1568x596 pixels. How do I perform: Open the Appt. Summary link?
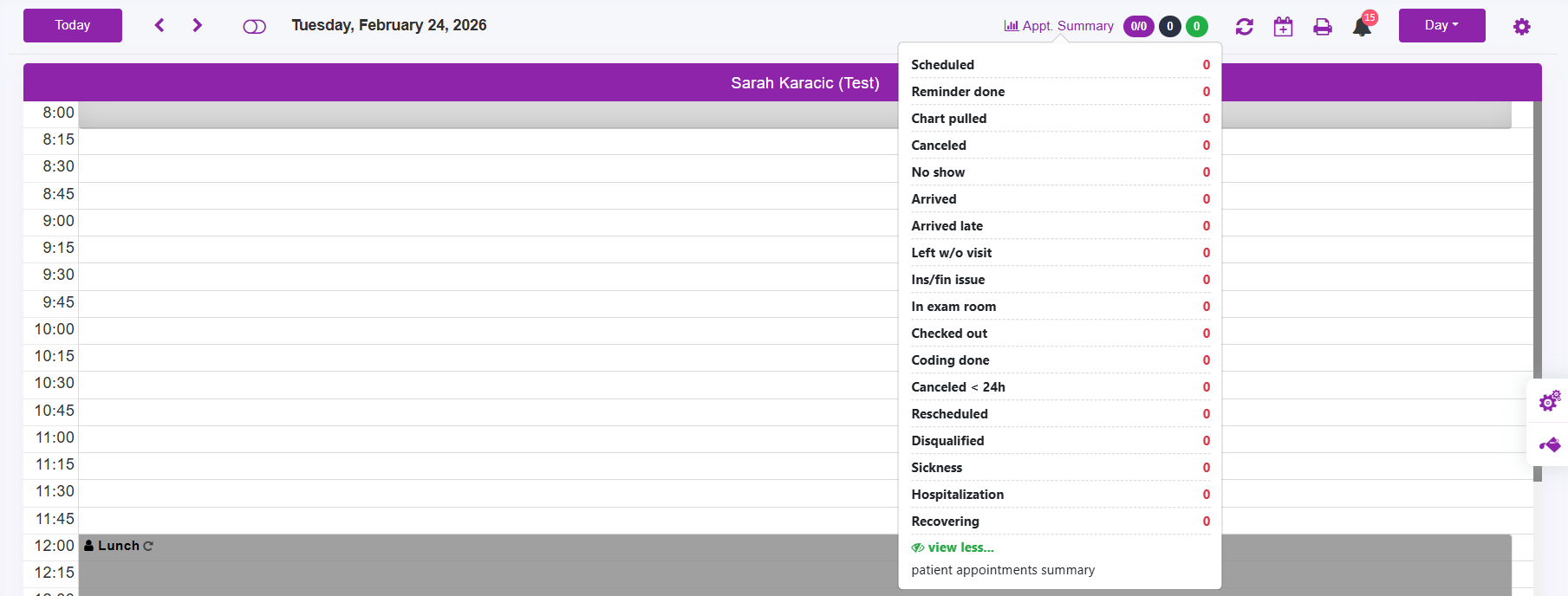coord(1058,26)
